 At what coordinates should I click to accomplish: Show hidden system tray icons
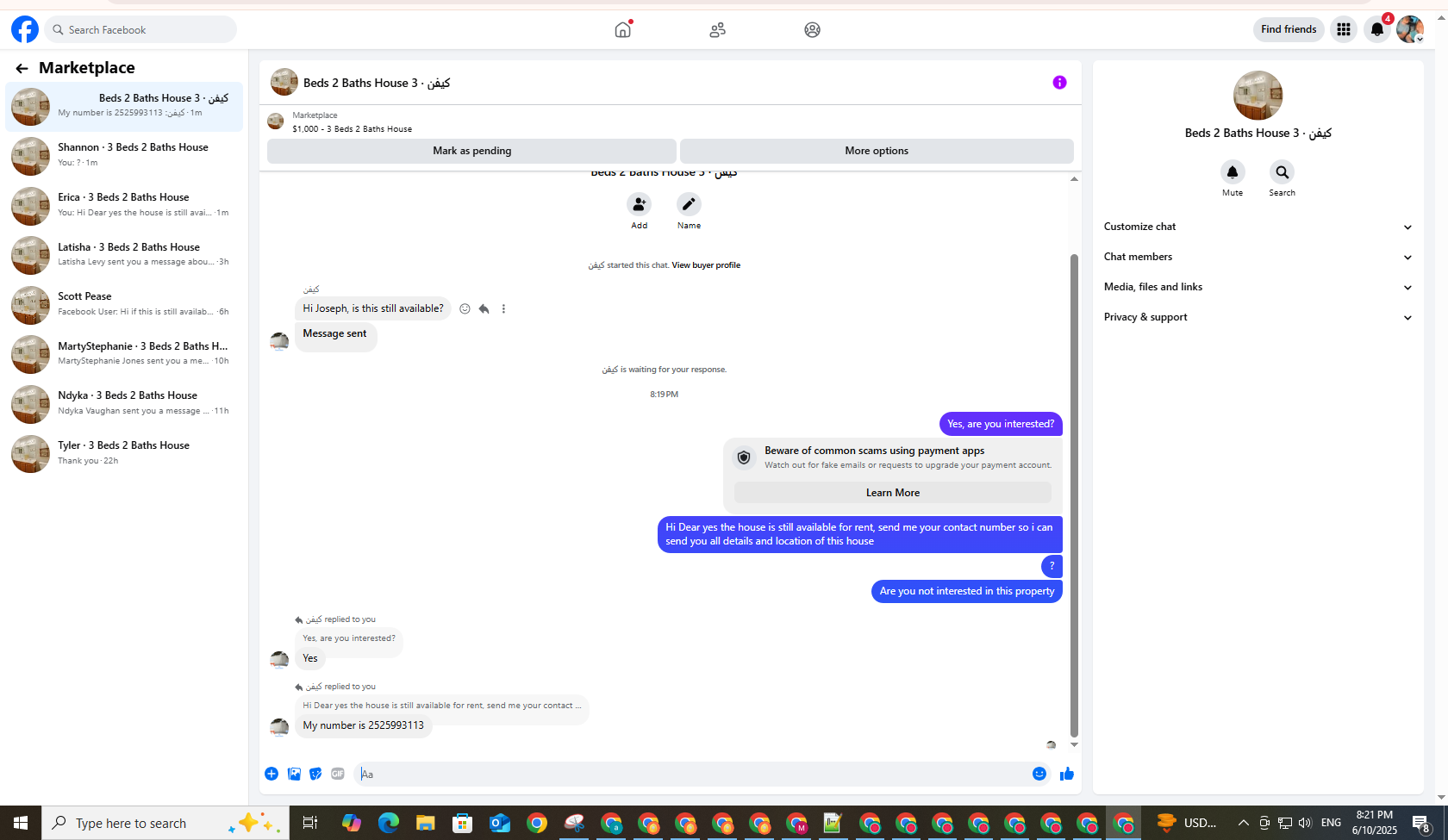pos(1243,823)
